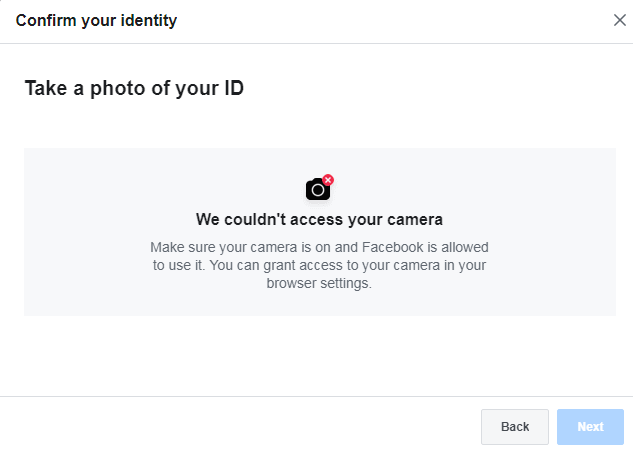Click the word Facebook in the instructions
This screenshot has width=633, height=449.
[x=392, y=247]
